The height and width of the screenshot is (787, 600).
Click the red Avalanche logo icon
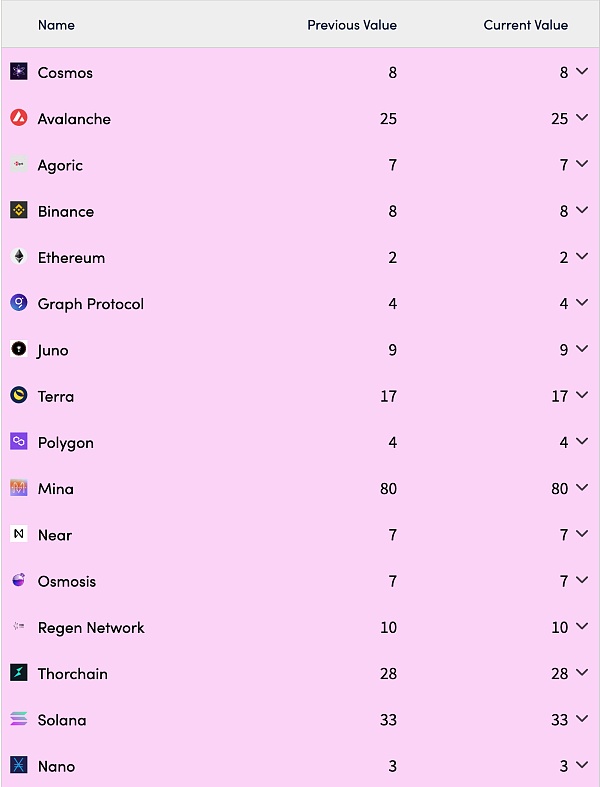pos(19,118)
